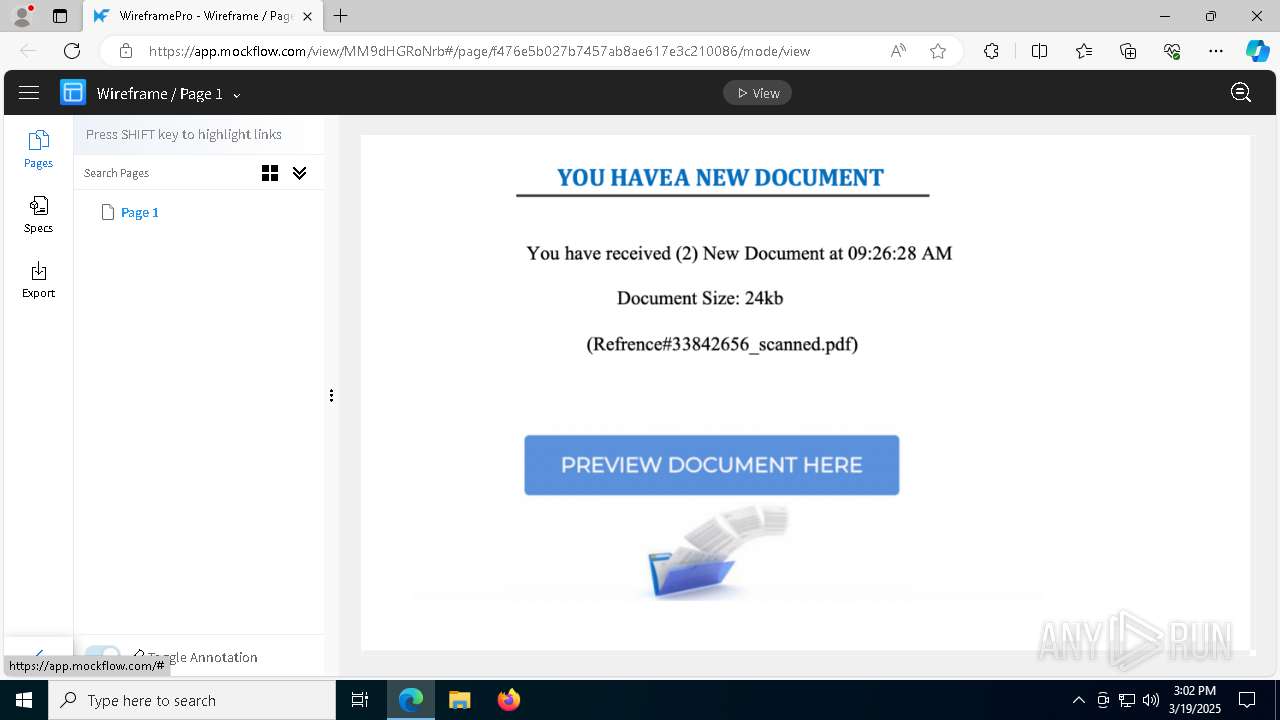The height and width of the screenshot is (720, 1280).
Task: Open Firefox from taskbar
Action: pyautogui.click(x=508, y=700)
